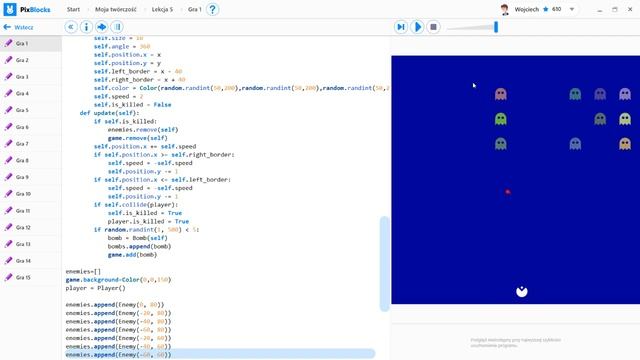This screenshot has height=360, width=640.
Task: Run program step by step
Action: point(401,27)
